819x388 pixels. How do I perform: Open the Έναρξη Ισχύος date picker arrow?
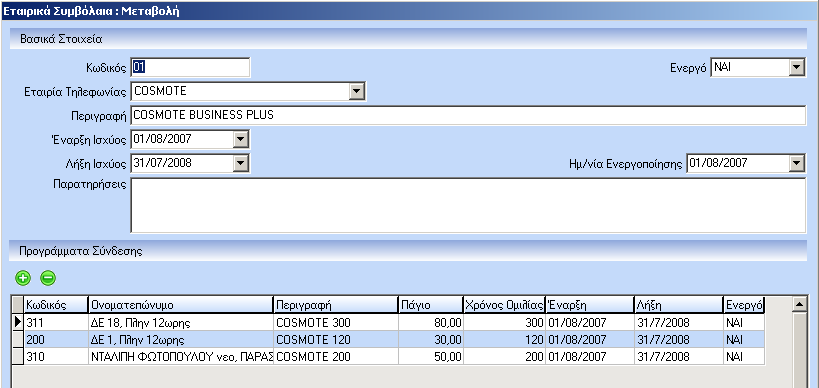[x=240, y=139]
